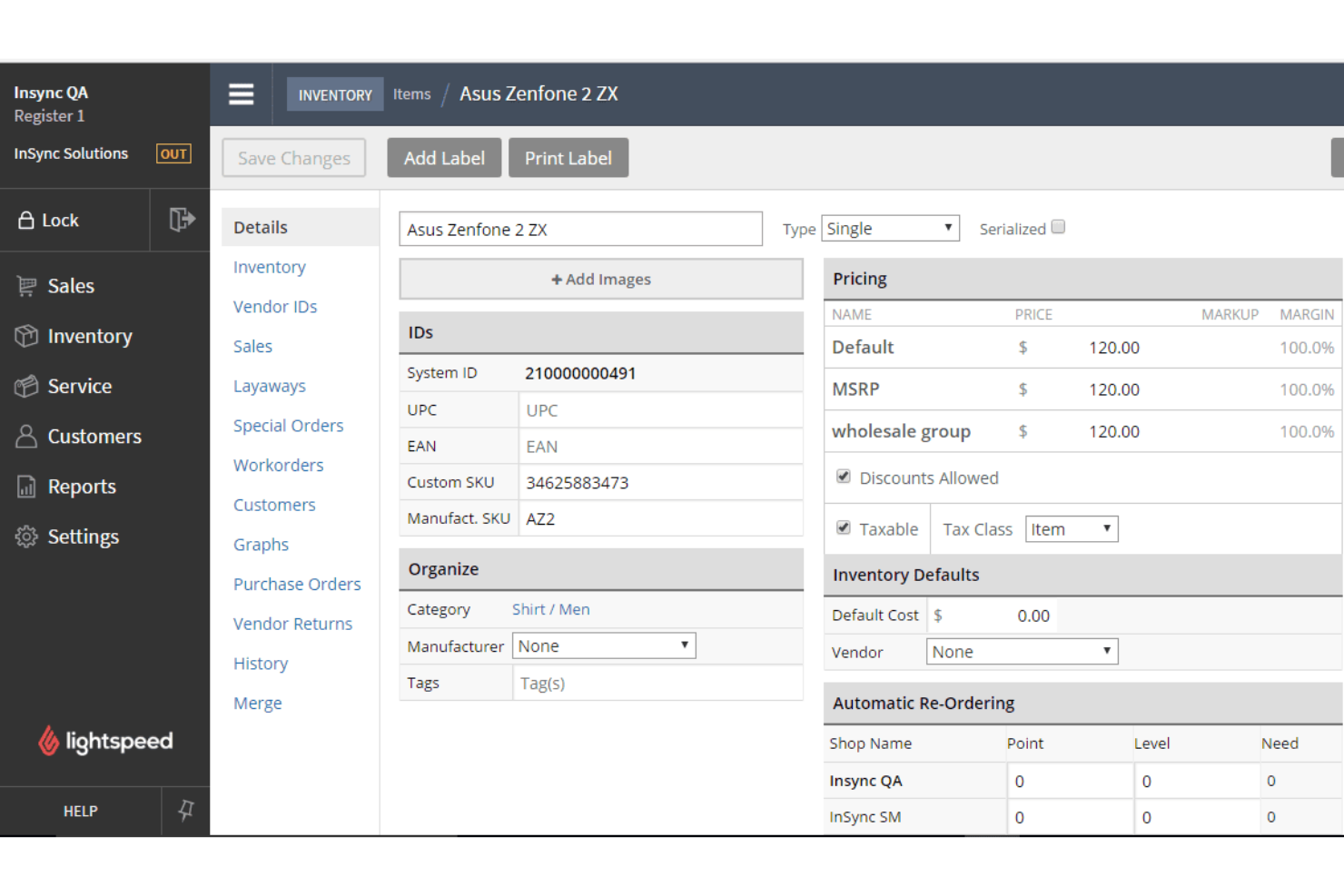The width and height of the screenshot is (1344, 896).
Task: Click the InSync SM reorder Point field
Action: pos(1069,817)
